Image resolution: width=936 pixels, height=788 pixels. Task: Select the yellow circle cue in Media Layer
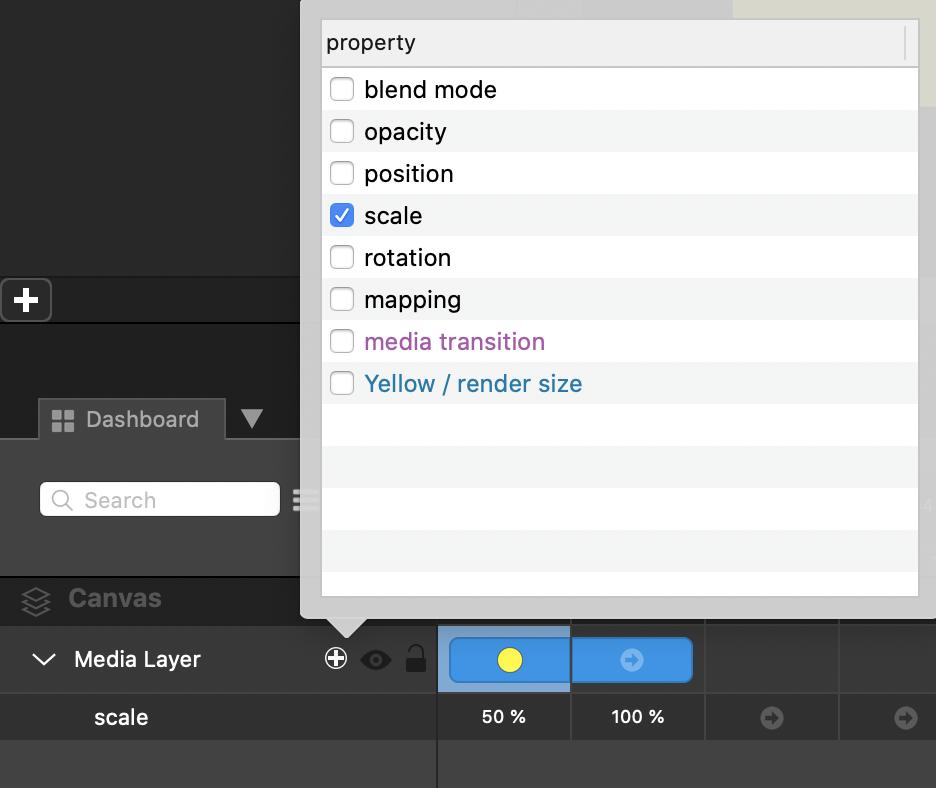(510, 660)
